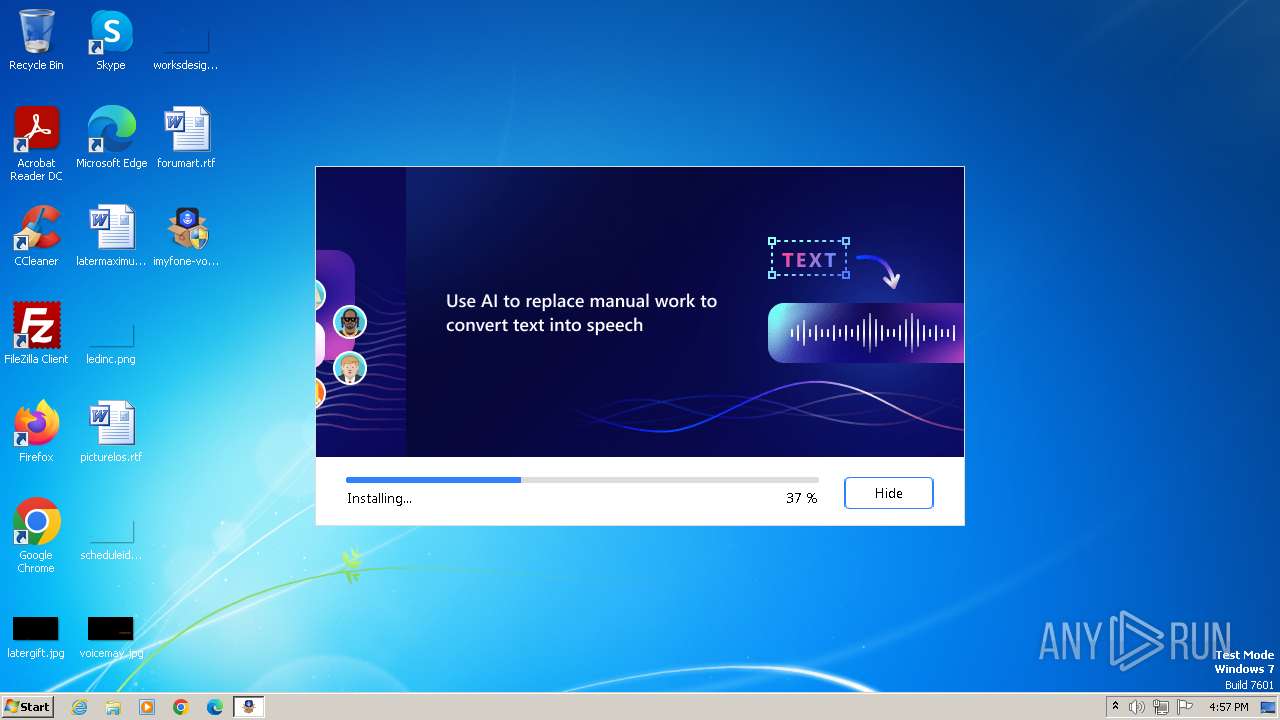1280x720 pixels.
Task: Open the picturelos.rtf document
Action: 111,432
